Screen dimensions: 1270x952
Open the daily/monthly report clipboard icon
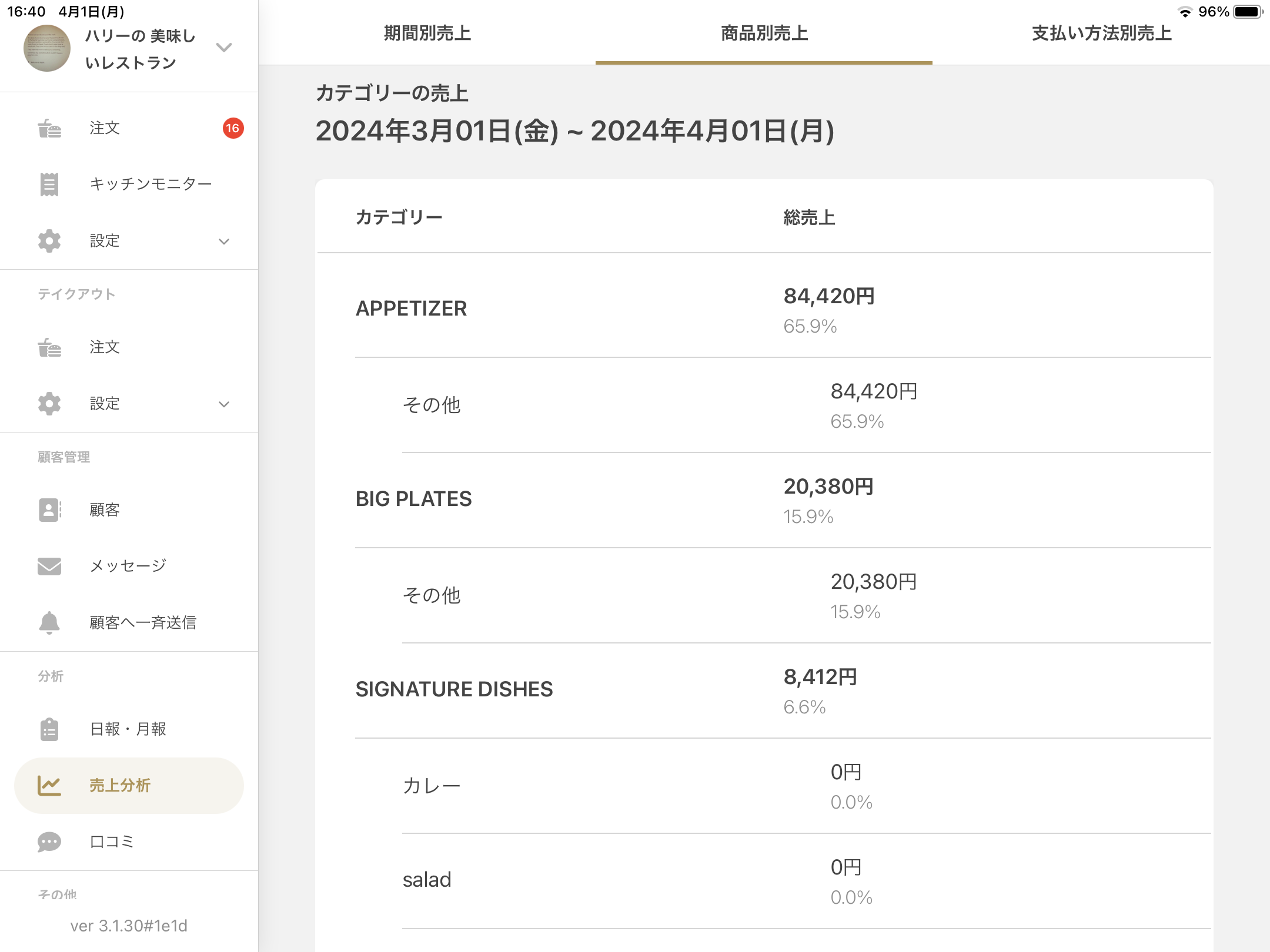click(49, 729)
